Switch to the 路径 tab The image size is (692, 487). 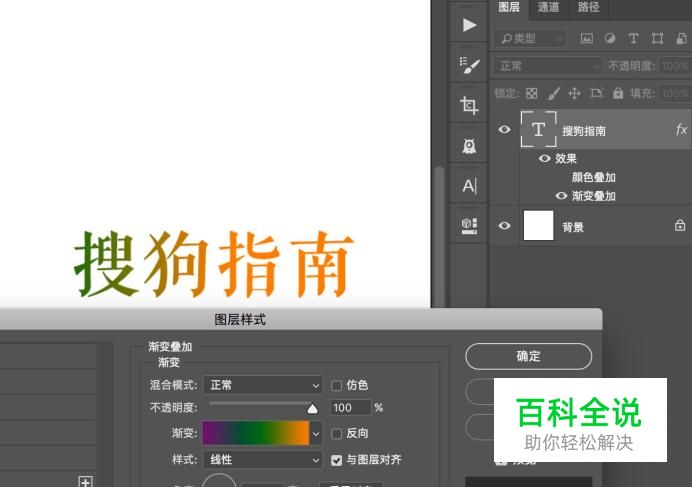coord(588,7)
